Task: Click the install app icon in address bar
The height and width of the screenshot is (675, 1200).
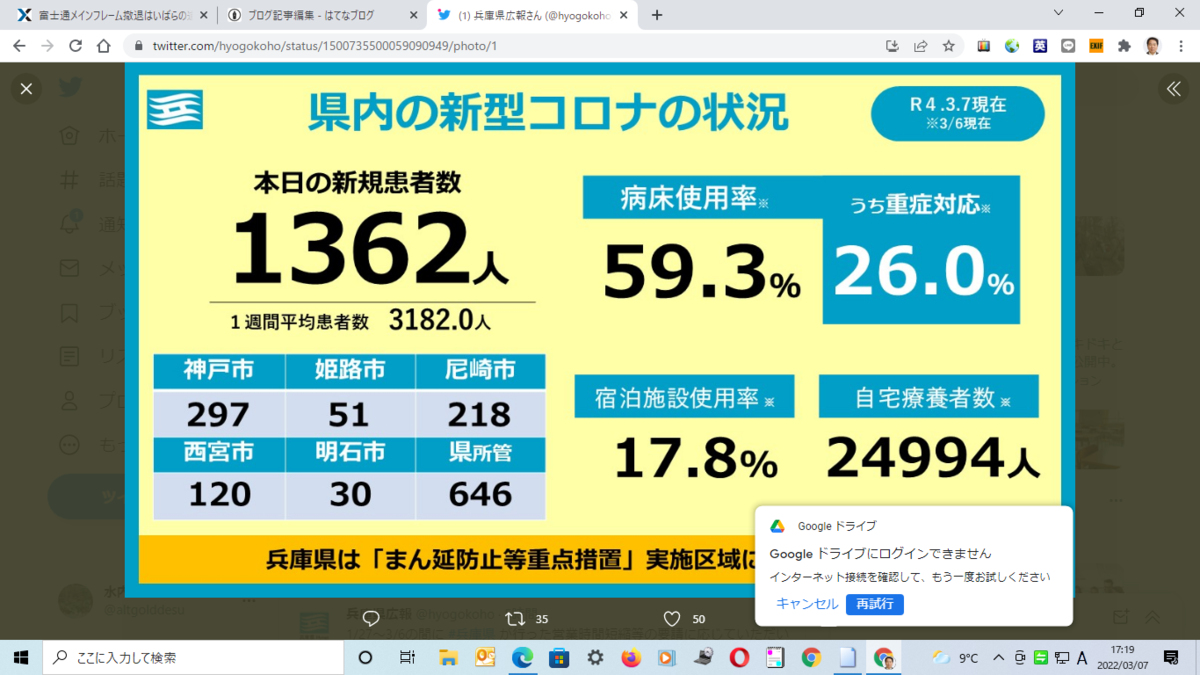Action: click(893, 46)
